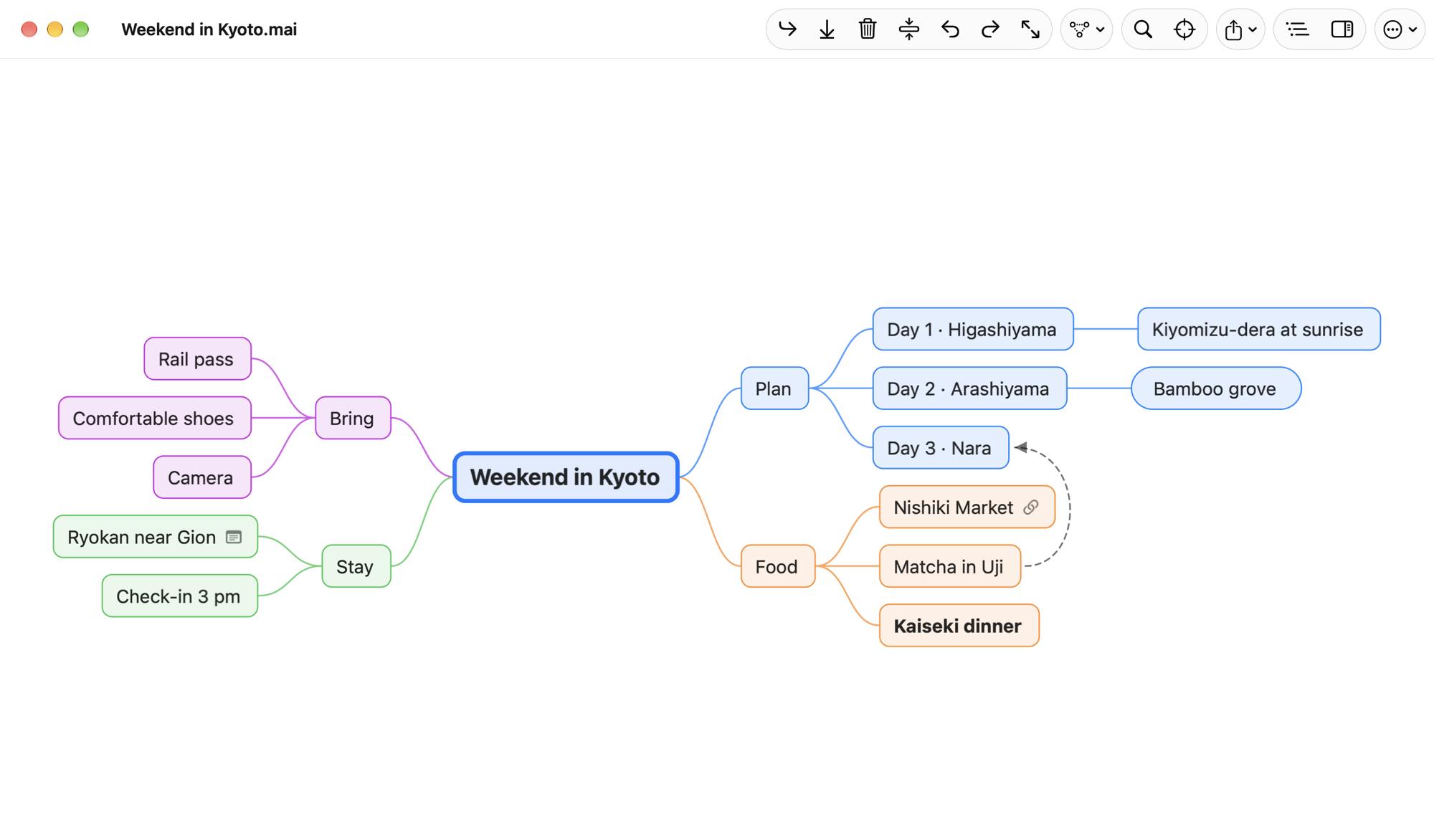Select the Weekend in Kyoto central node
Image resolution: width=1434 pixels, height=840 pixels.
[x=566, y=477]
